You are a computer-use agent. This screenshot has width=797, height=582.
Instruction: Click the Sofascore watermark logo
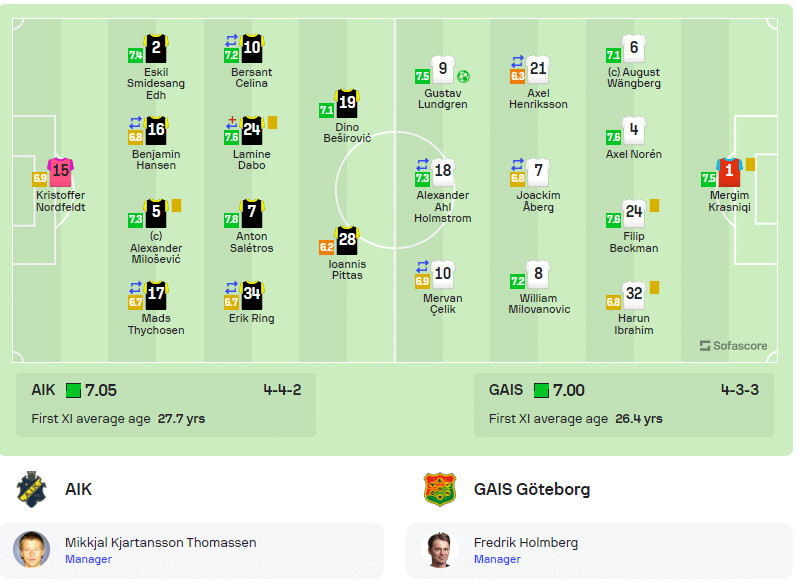733,346
